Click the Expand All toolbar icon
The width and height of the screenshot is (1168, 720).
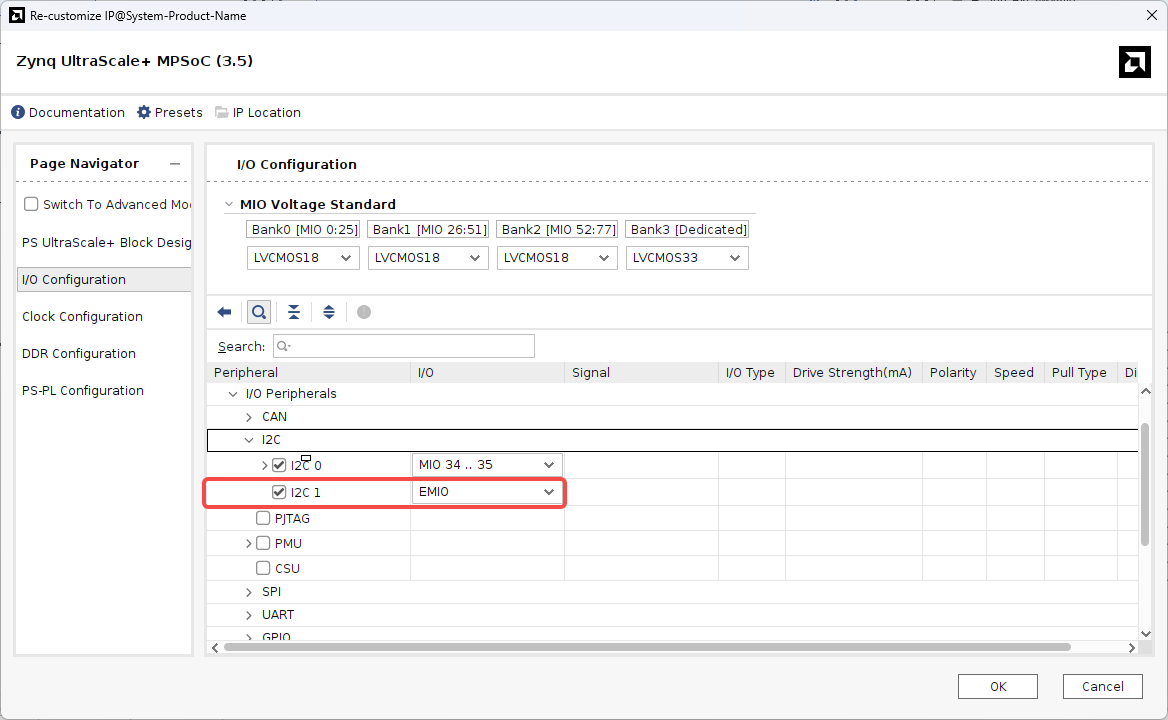coord(329,312)
